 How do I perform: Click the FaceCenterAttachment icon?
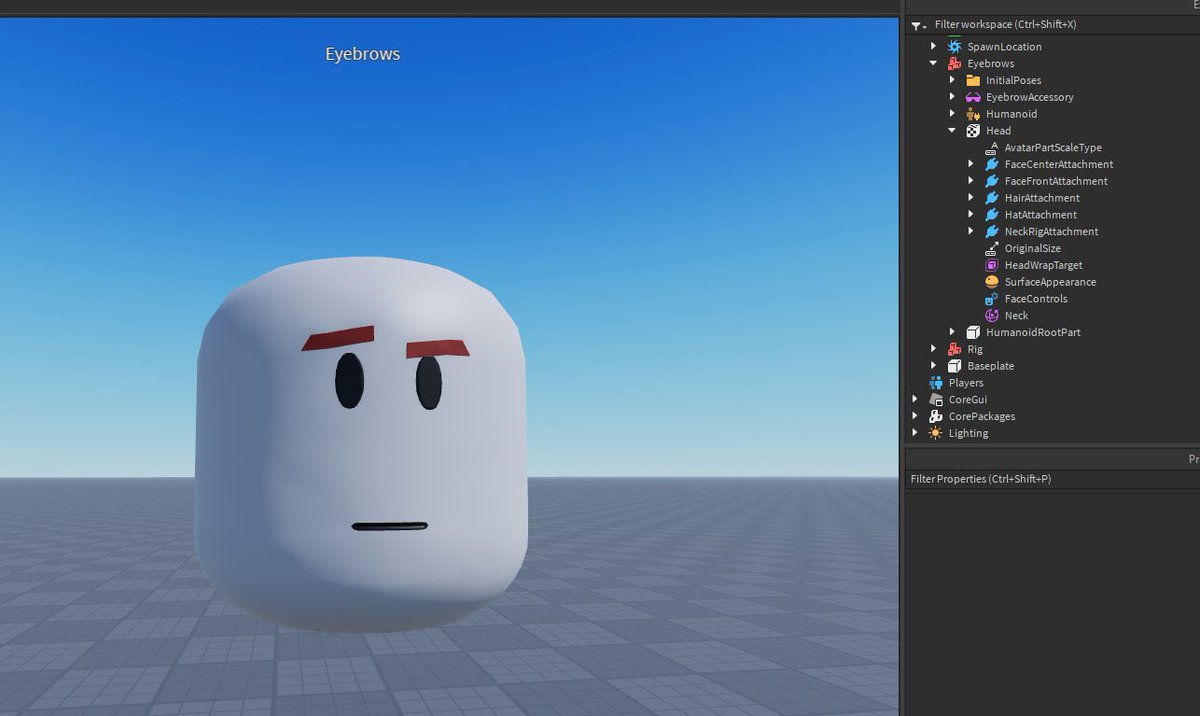point(992,165)
